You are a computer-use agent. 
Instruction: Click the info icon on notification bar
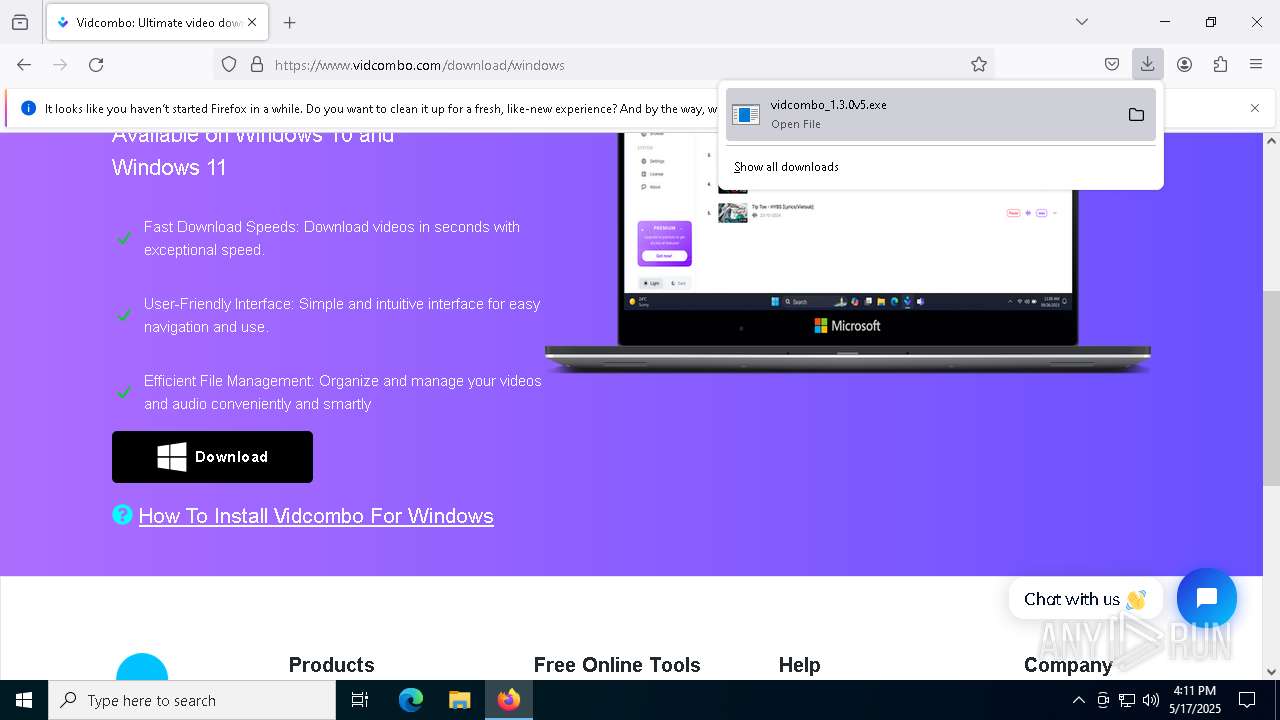point(28,108)
